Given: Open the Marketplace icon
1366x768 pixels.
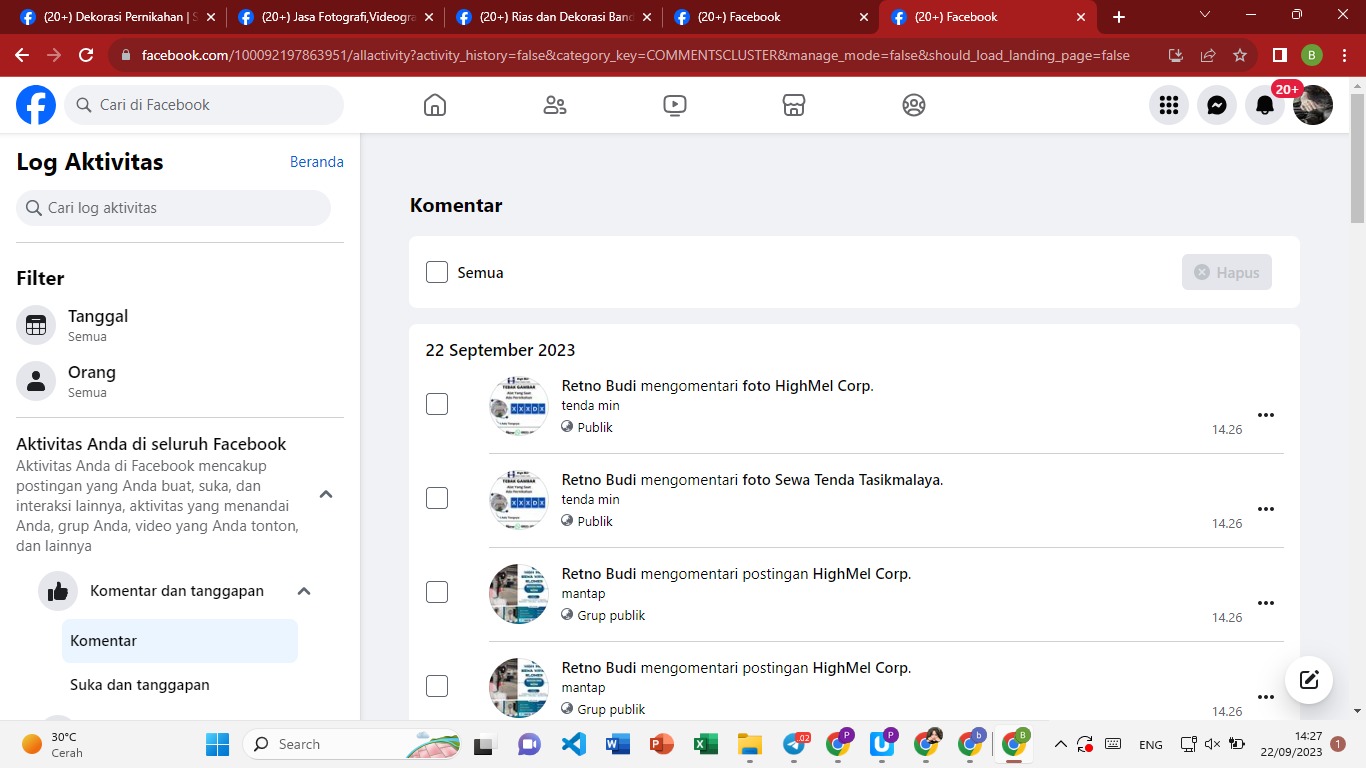Looking at the screenshot, I should pyautogui.click(x=794, y=105).
